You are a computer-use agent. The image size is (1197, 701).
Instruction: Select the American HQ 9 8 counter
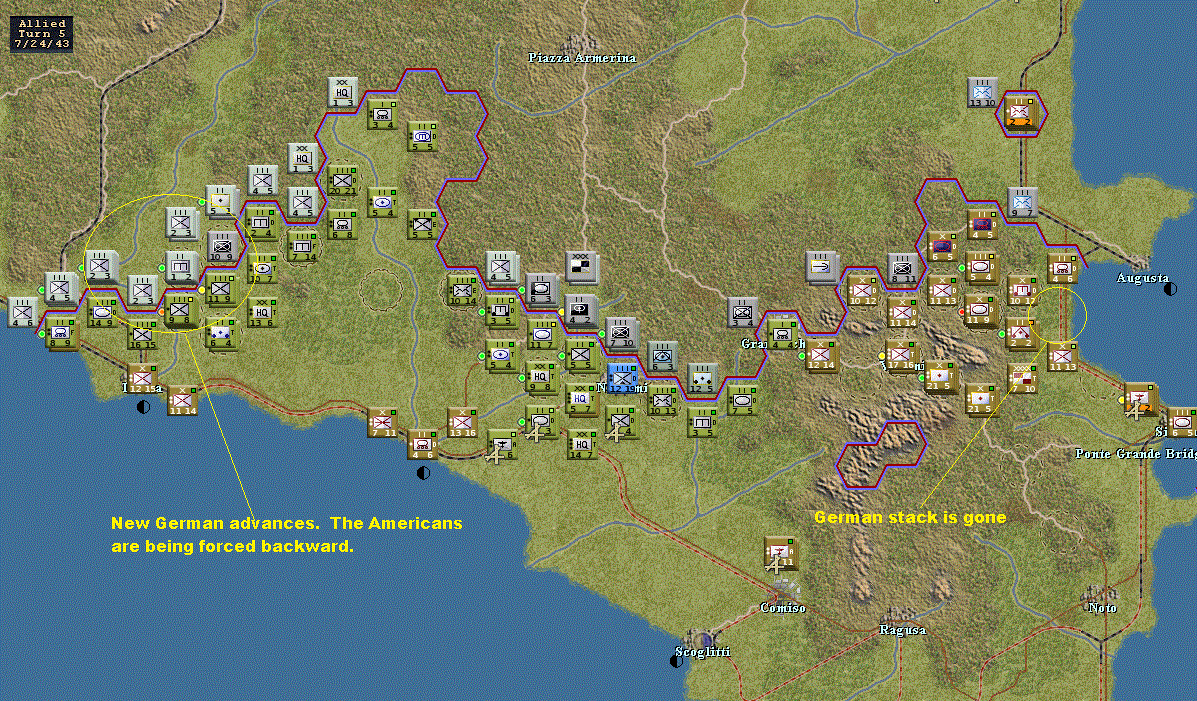pyautogui.click(x=541, y=376)
